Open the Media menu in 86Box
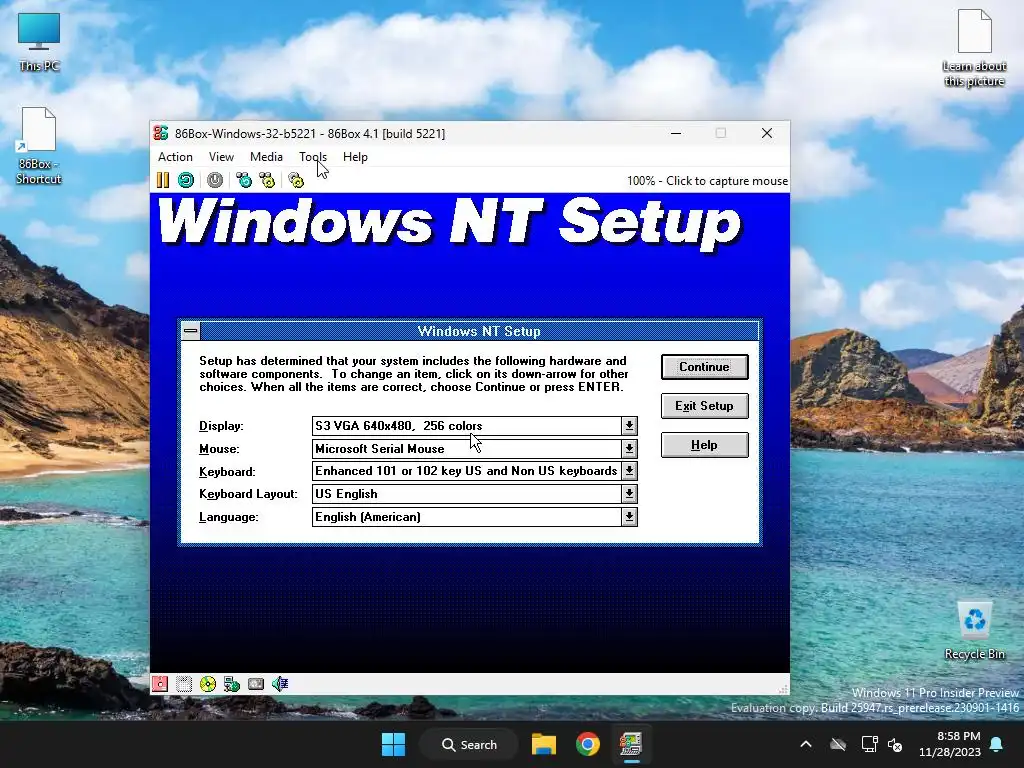The height and width of the screenshot is (768, 1024). [x=266, y=157]
